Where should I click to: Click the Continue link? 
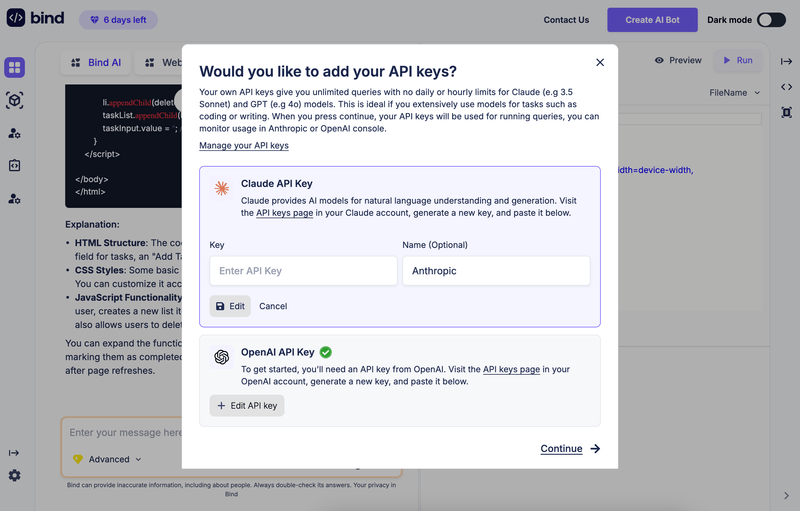pos(561,449)
